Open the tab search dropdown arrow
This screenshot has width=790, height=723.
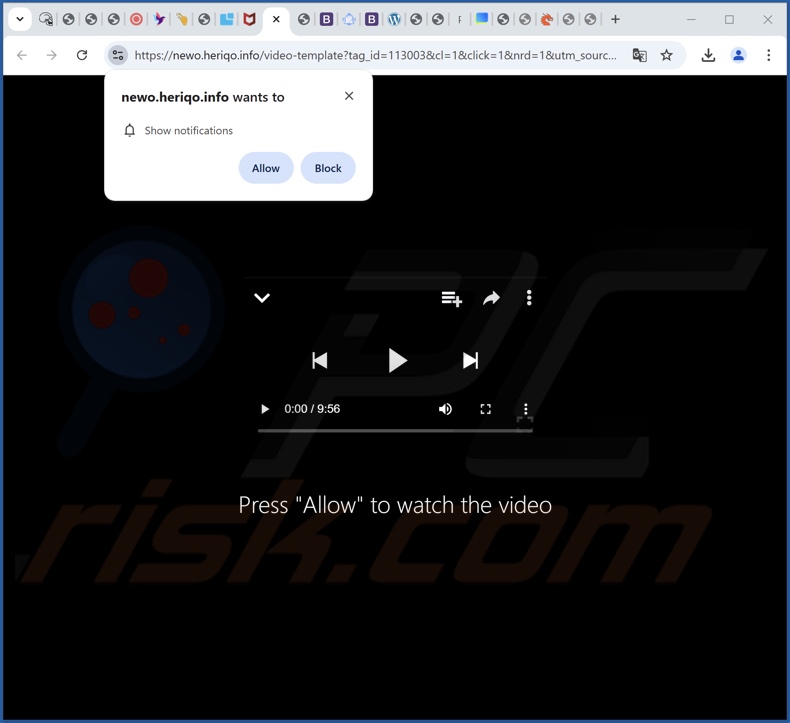click(20, 20)
